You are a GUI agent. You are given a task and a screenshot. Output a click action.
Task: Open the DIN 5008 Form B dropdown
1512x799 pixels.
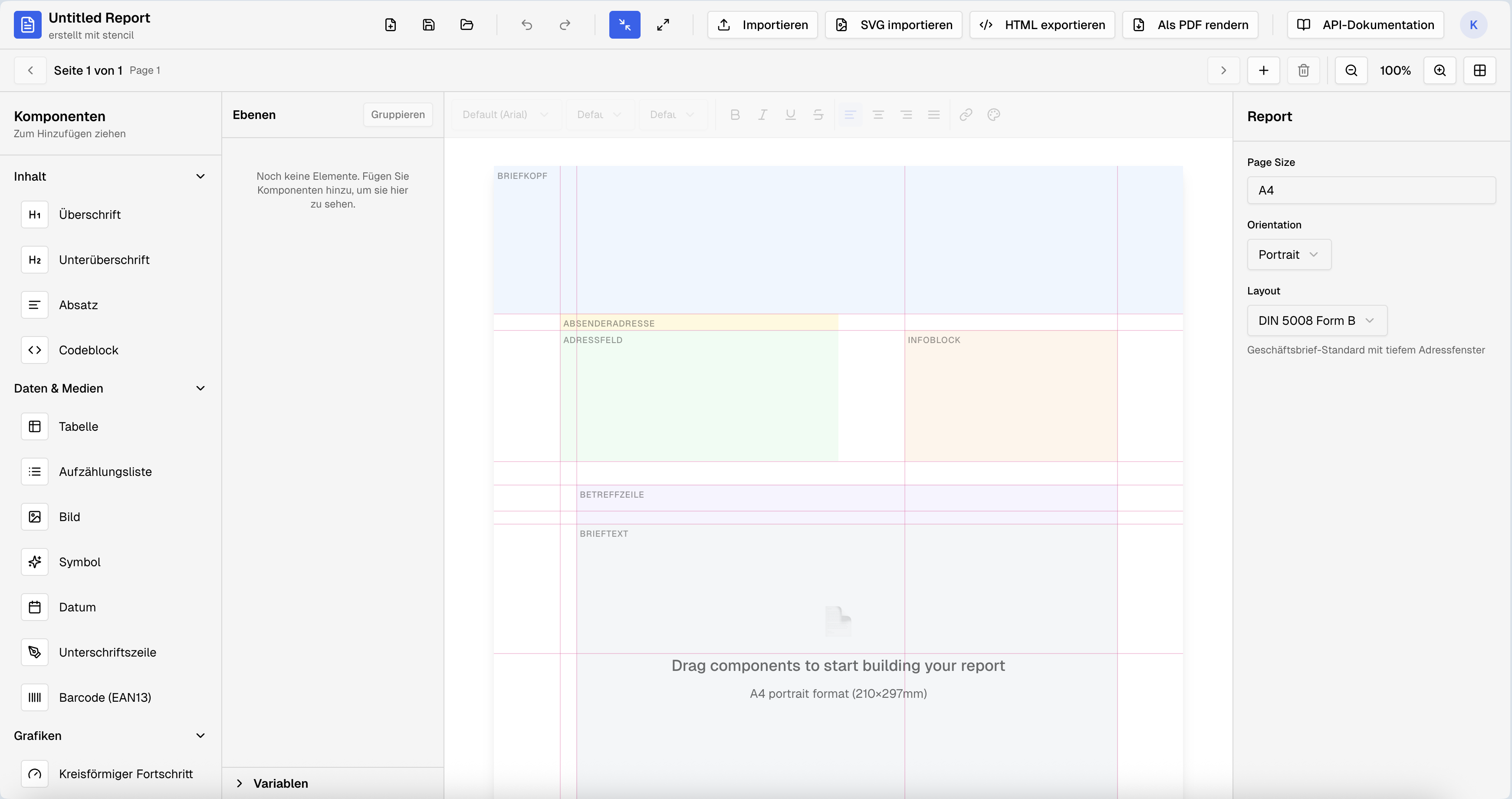[1317, 321]
